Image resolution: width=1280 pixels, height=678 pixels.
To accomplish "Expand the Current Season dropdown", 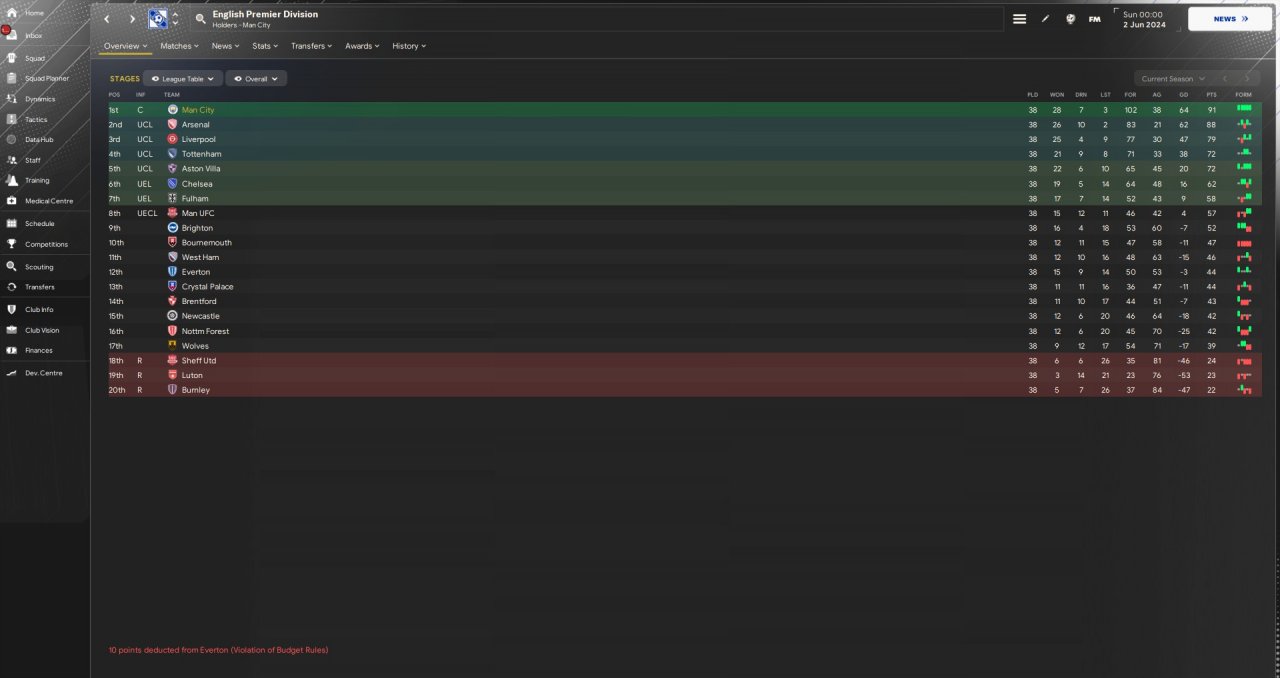I will pos(1173,79).
